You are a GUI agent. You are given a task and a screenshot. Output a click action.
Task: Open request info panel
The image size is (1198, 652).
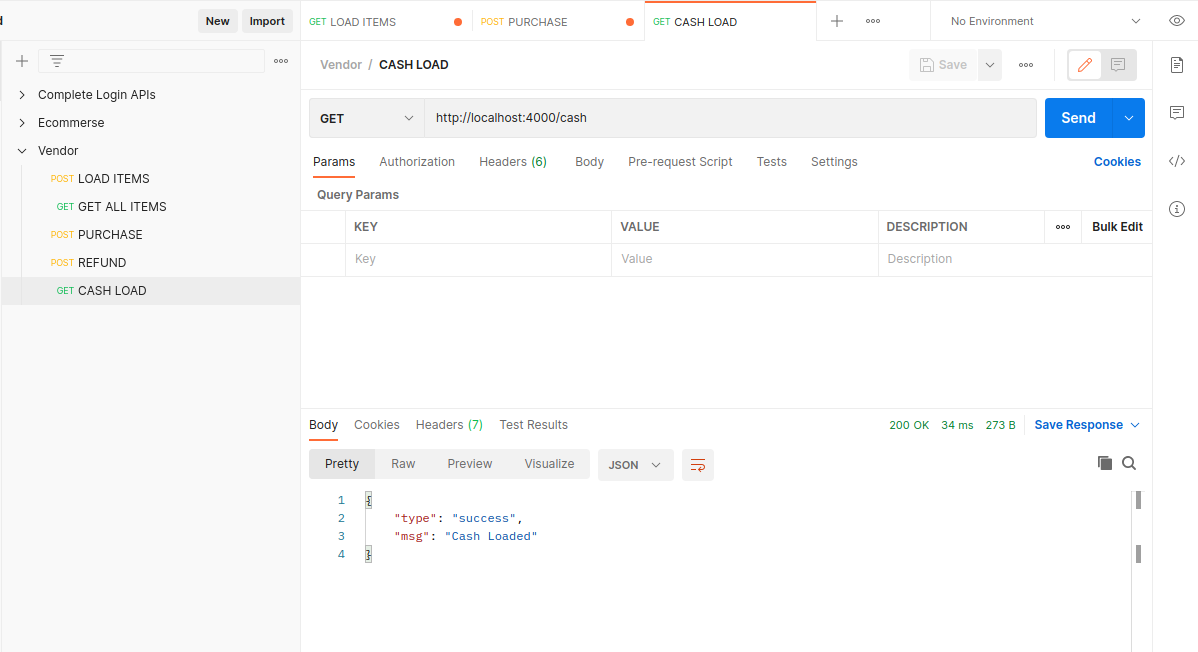pos(1177,209)
